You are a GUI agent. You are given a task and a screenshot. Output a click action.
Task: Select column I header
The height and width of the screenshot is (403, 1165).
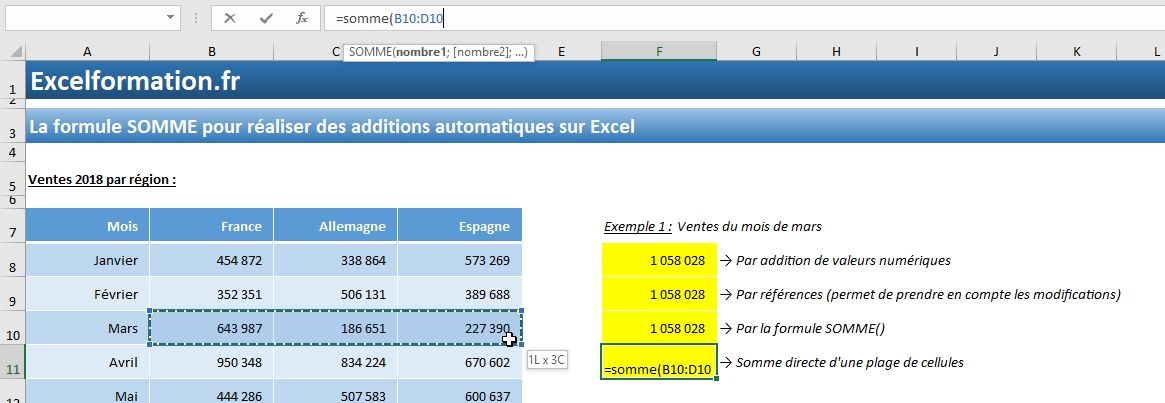coord(917,51)
